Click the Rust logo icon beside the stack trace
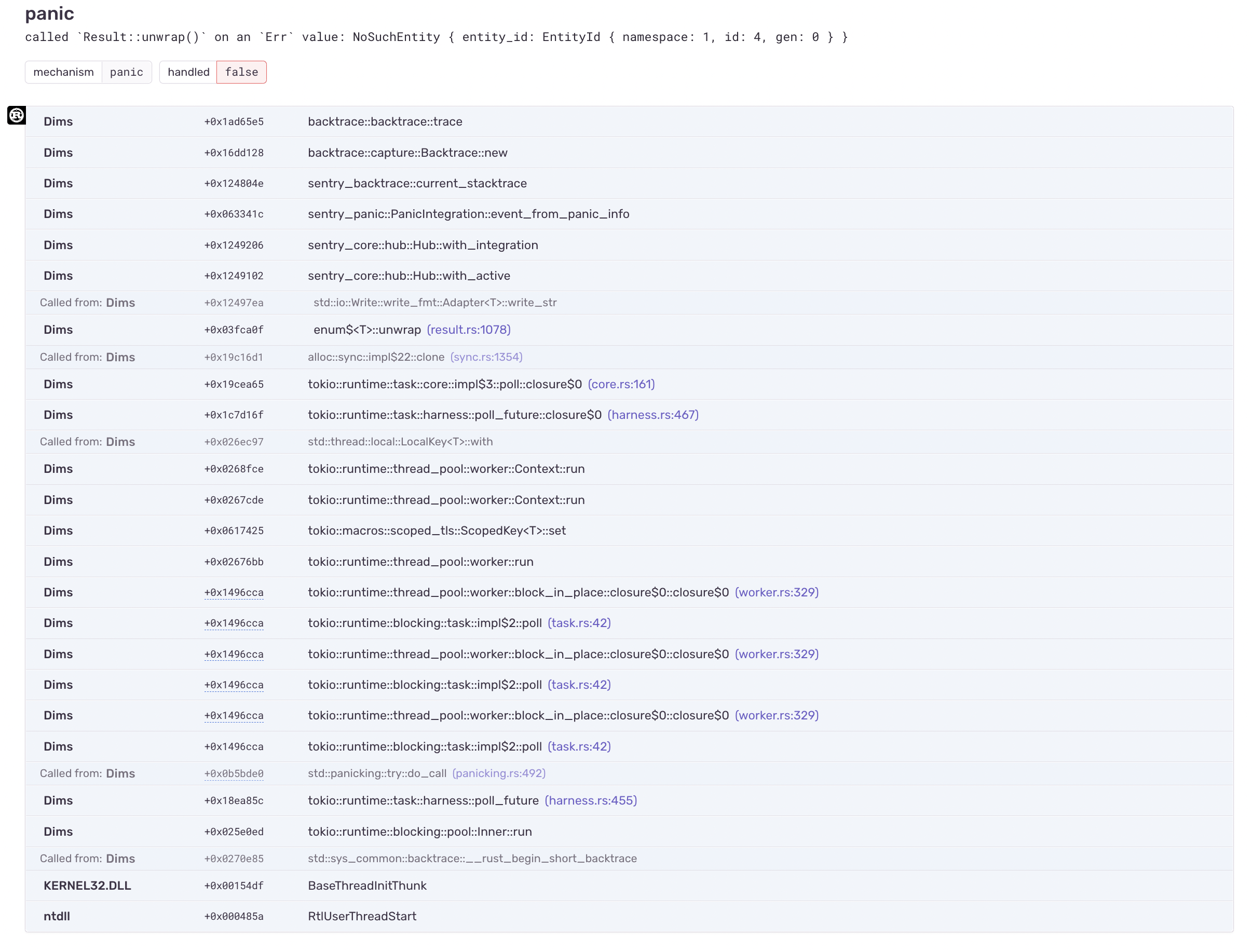The image size is (1252, 952). (16, 115)
